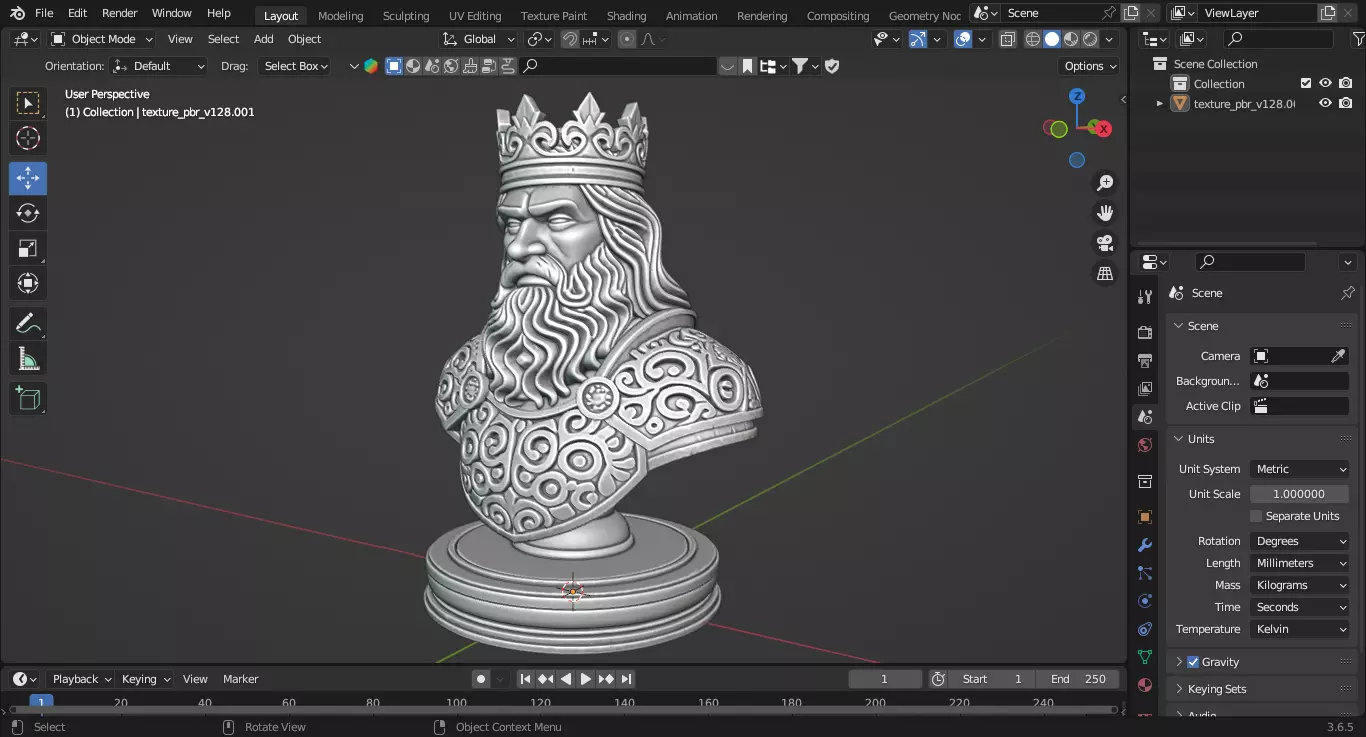Toggle Collection render camera icon
The image size is (1366, 737).
1346,84
